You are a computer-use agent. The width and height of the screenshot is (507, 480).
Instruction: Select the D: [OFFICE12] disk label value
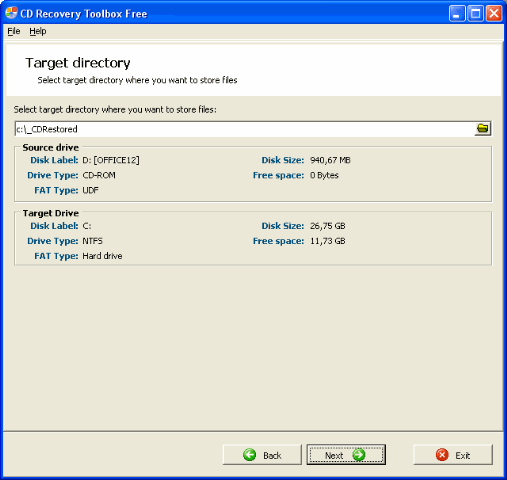click(111, 160)
